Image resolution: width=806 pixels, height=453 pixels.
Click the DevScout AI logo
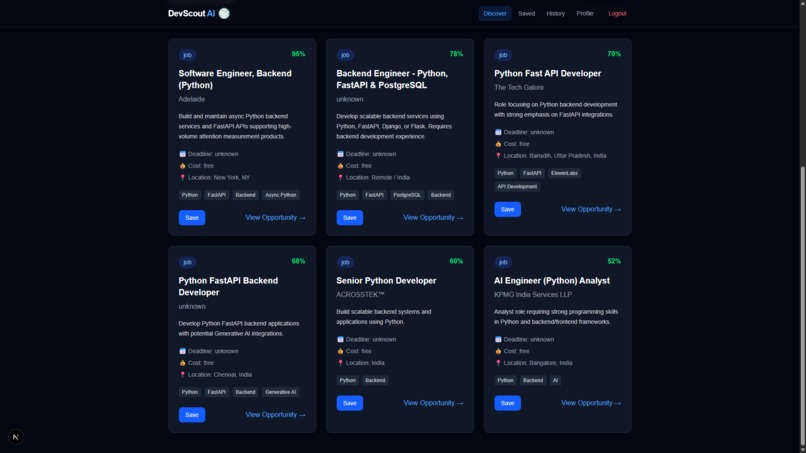click(x=191, y=13)
